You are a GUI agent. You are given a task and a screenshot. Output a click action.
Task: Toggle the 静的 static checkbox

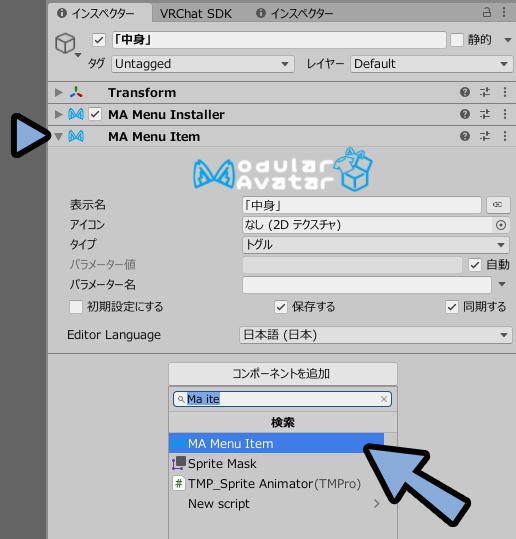[x=457, y=40]
